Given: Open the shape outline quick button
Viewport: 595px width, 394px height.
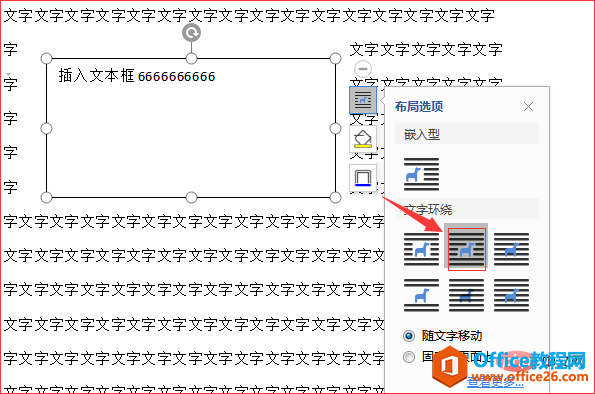Looking at the screenshot, I should 363,178.
